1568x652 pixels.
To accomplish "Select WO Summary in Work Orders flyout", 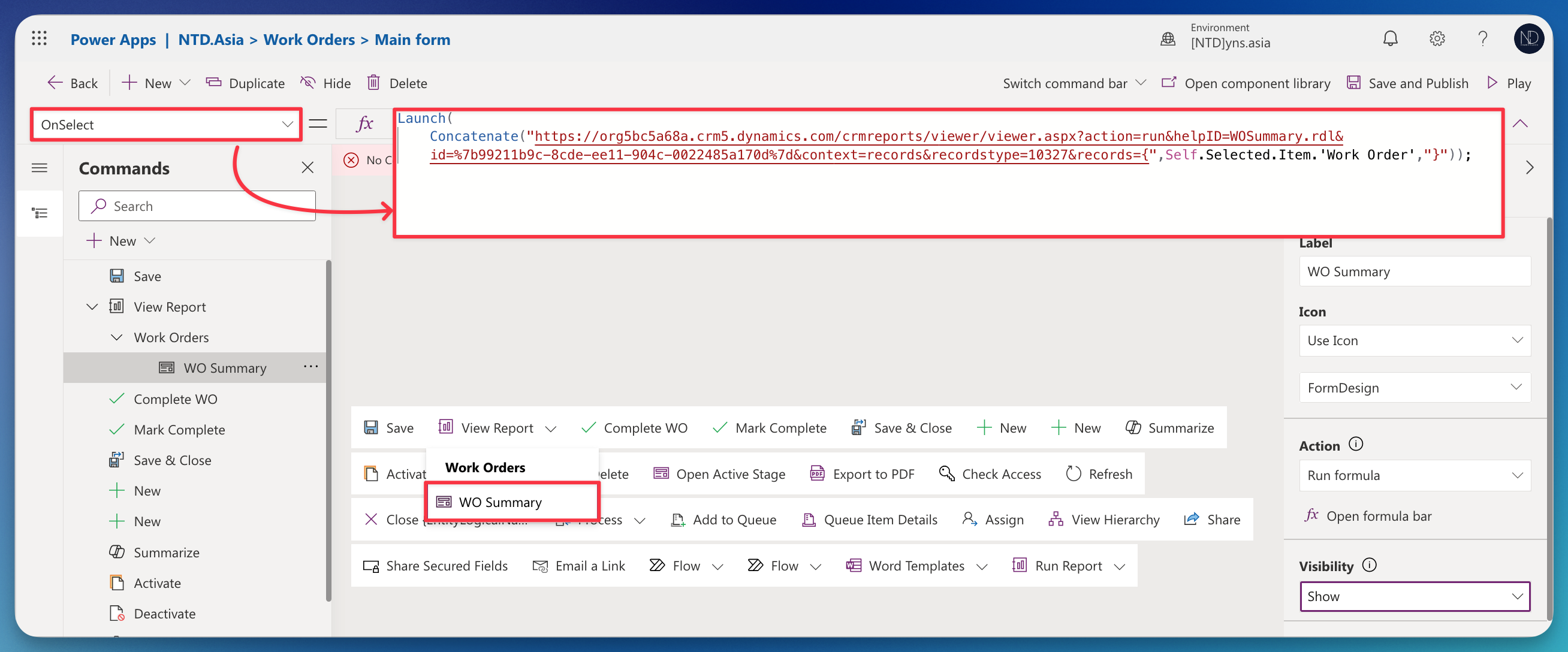I will click(x=499, y=502).
